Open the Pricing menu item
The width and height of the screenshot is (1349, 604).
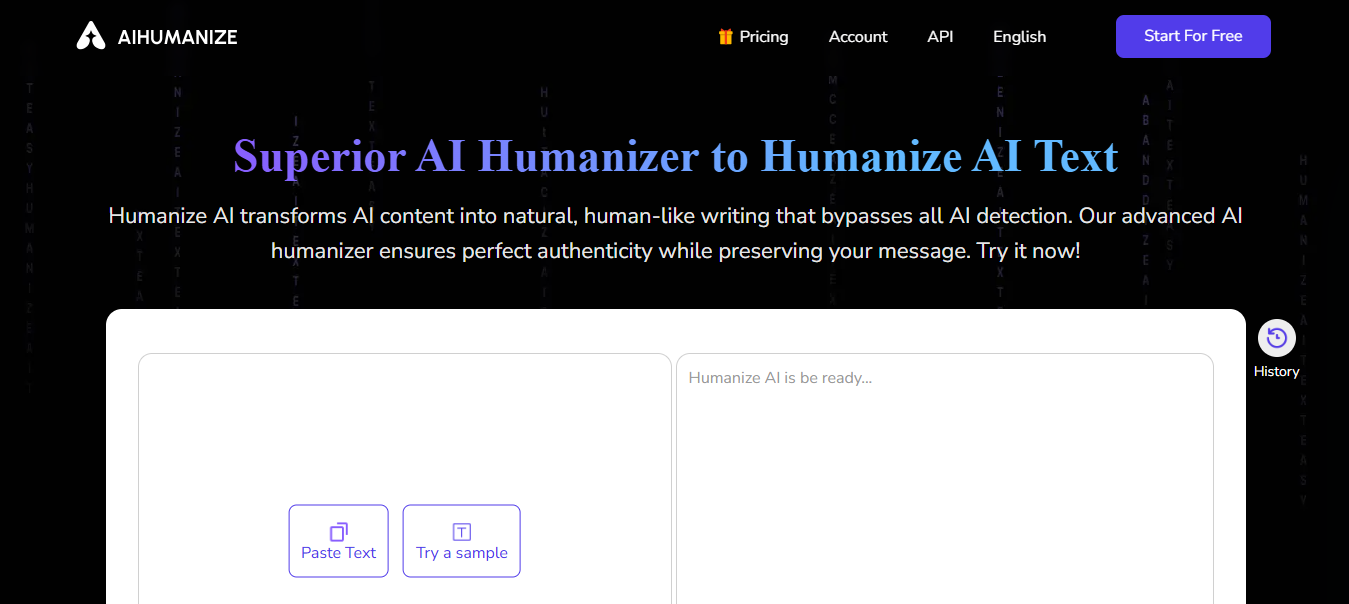coord(764,37)
